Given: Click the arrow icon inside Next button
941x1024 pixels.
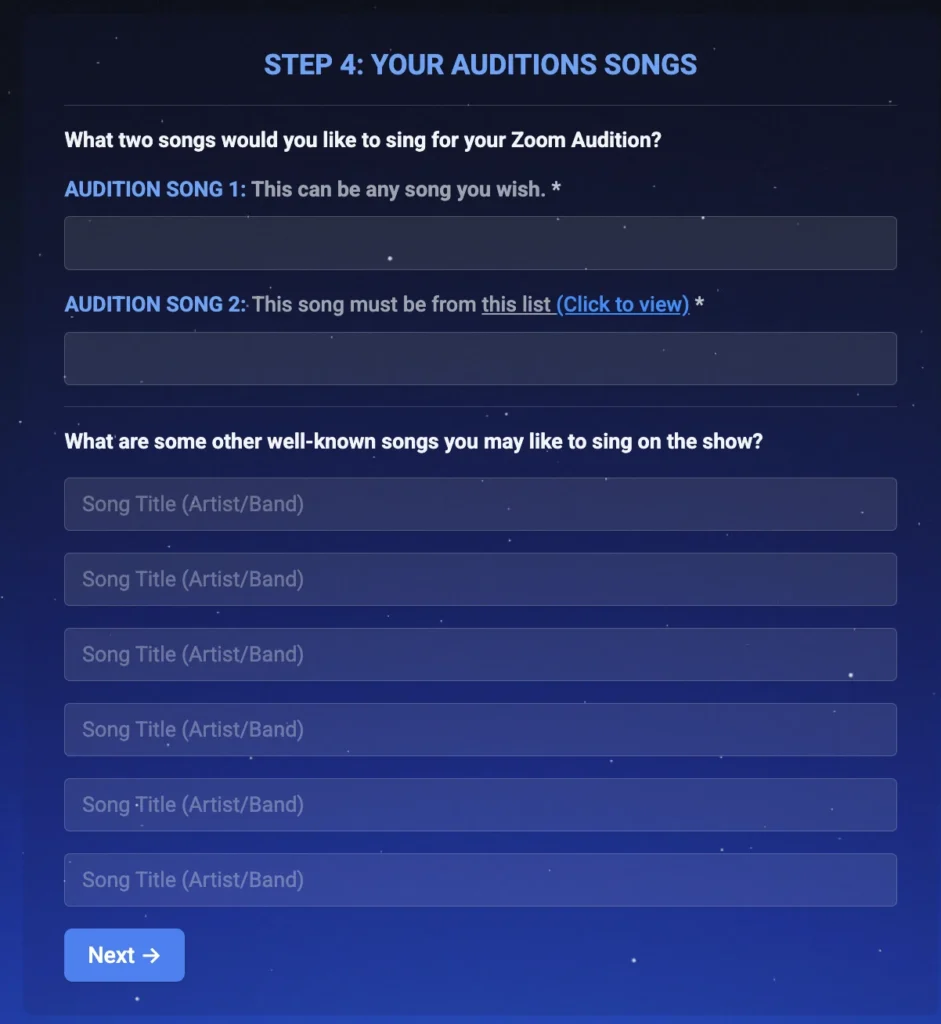Looking at the screenshot, I should [x=151, y=955].
